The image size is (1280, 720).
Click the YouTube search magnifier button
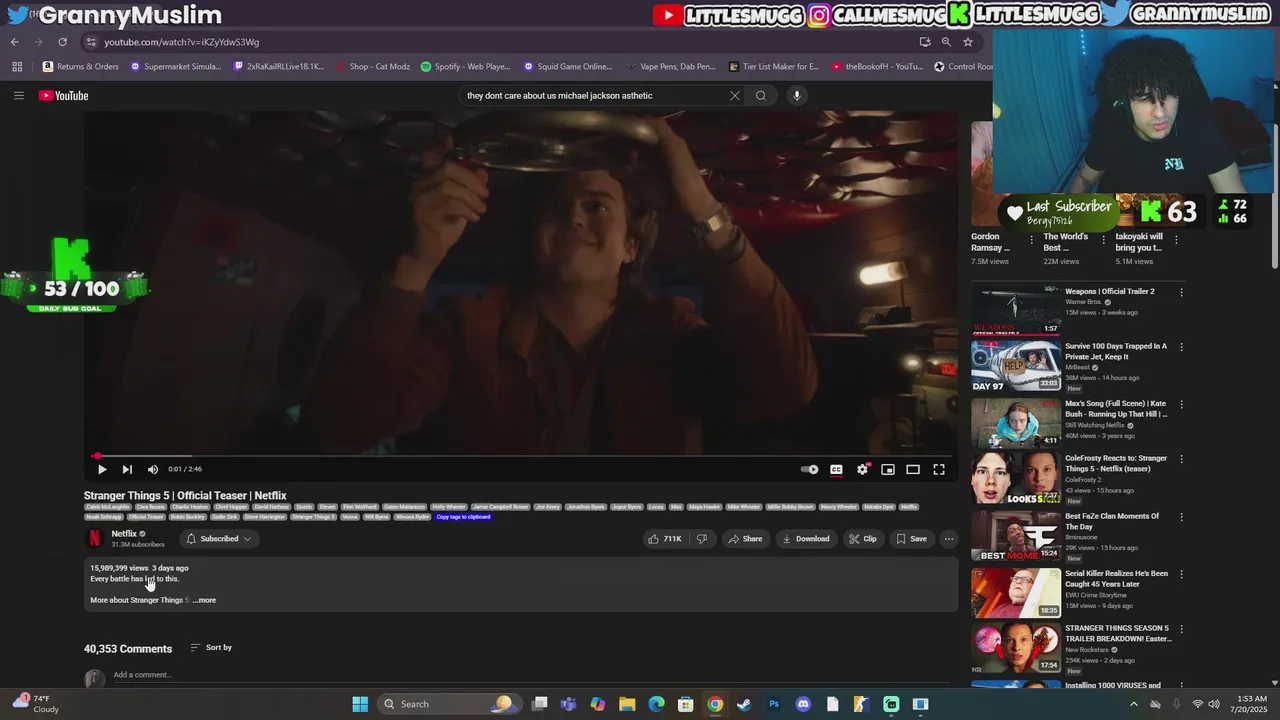pos(761,95)
